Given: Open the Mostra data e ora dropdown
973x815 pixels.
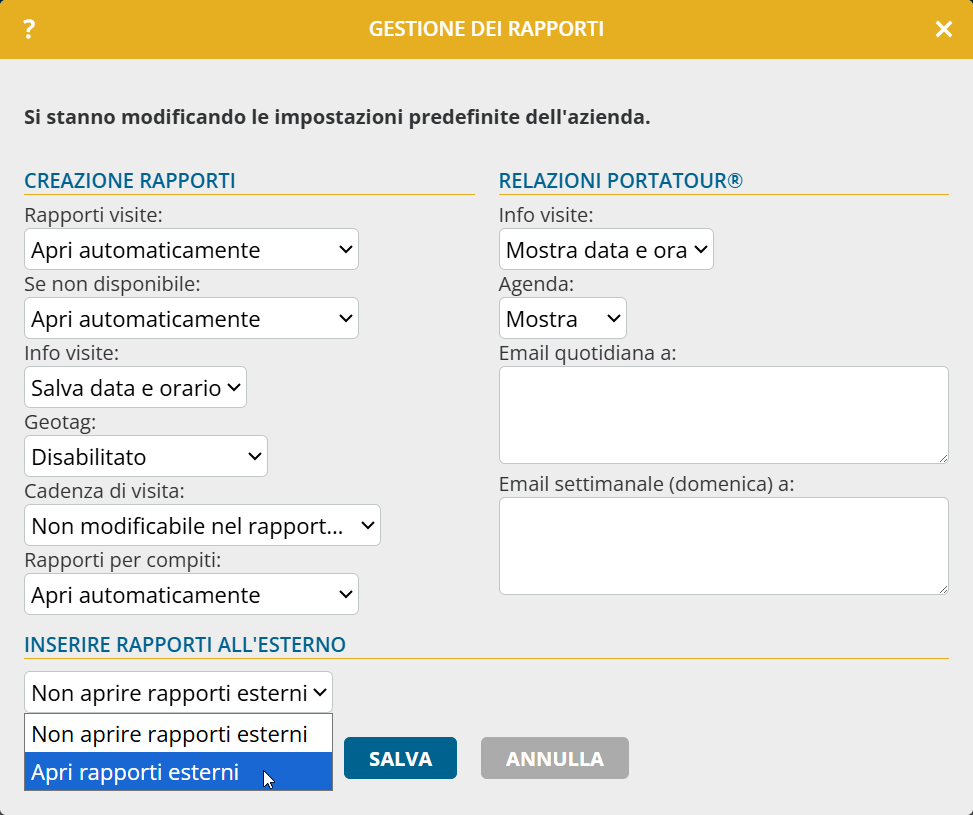Looking at the screenshot, I should (x=606, y=250).
